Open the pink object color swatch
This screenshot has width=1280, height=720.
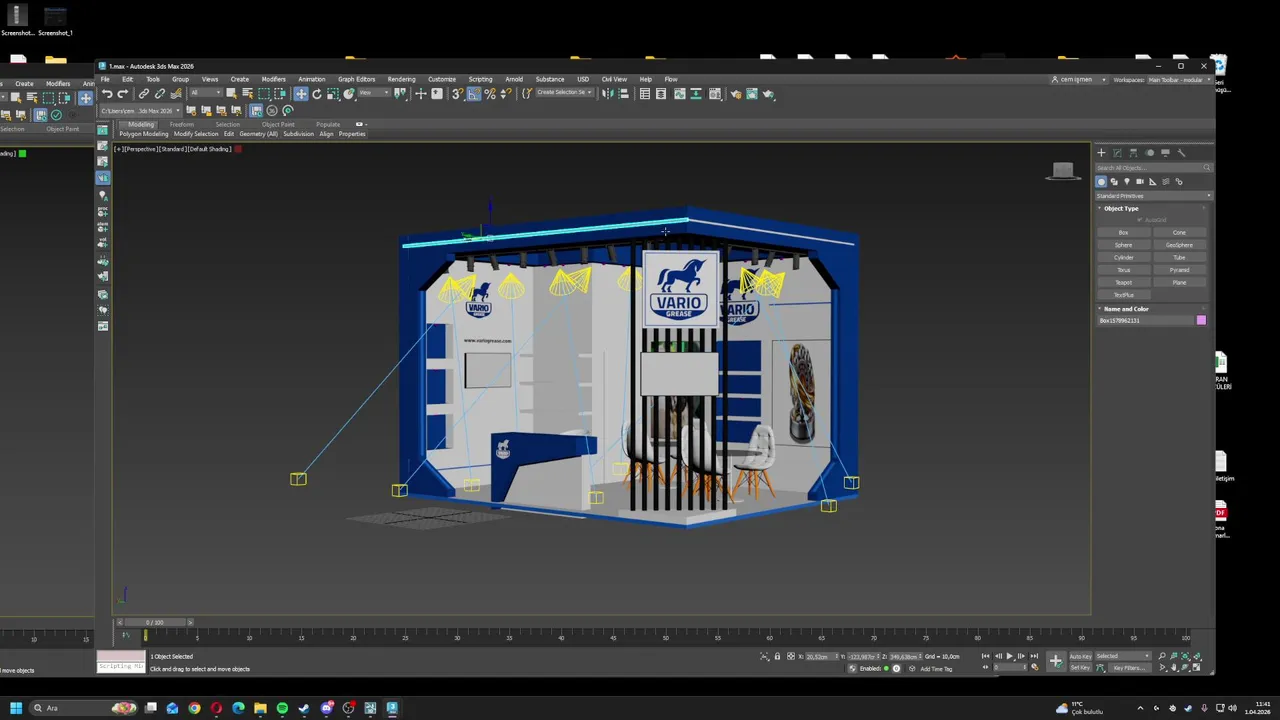point(1201,321)
